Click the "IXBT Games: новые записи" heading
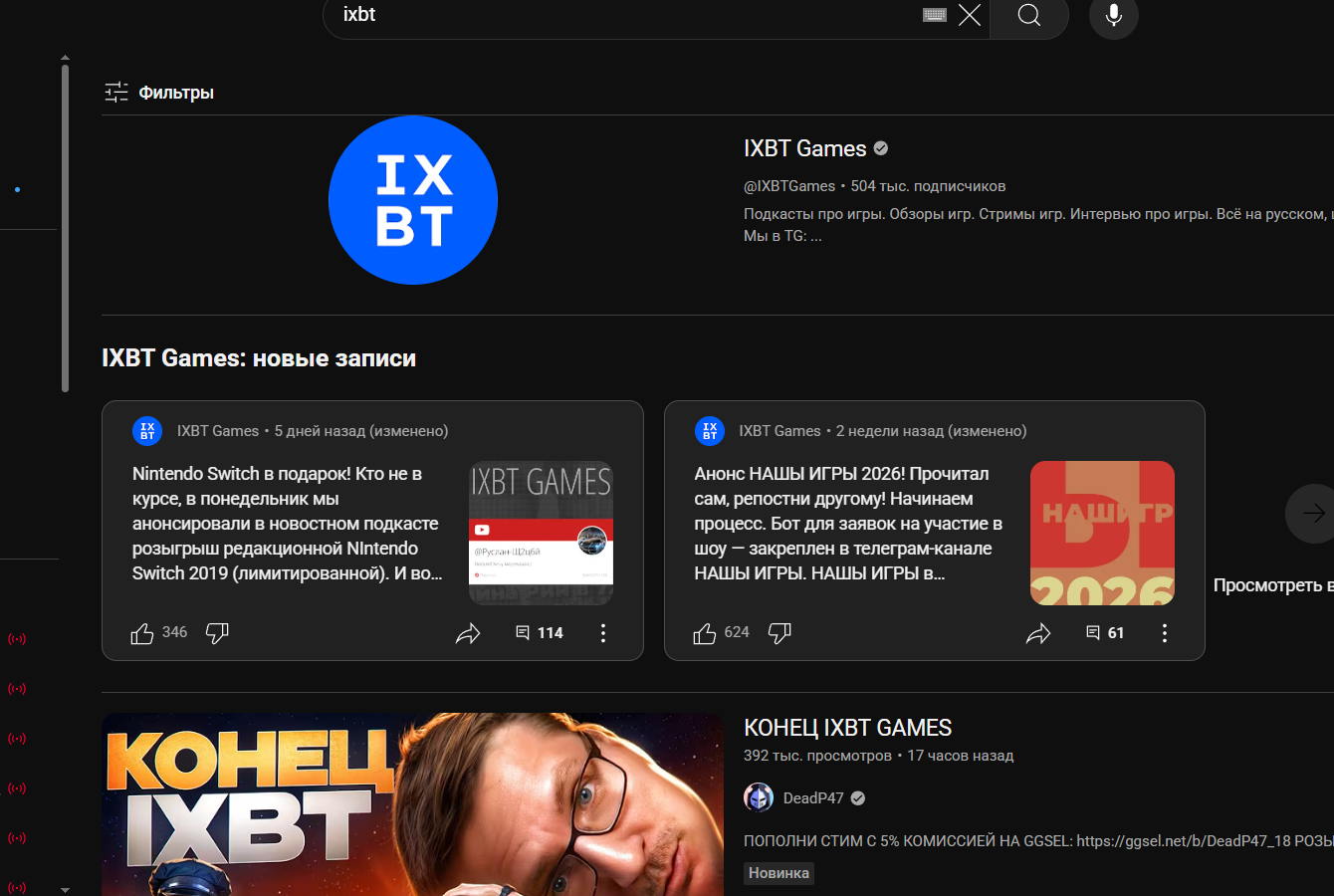 click(259, 358)
